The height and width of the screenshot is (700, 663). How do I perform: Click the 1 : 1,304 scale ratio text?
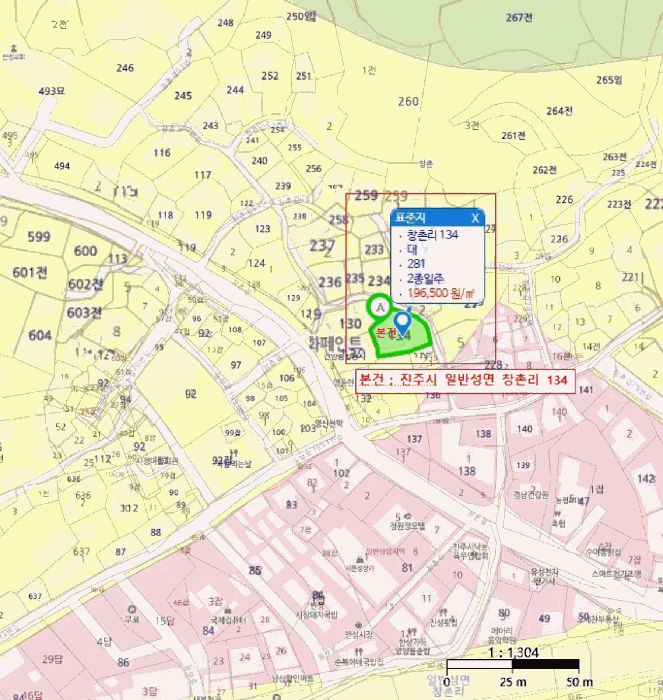pos(513,653)
